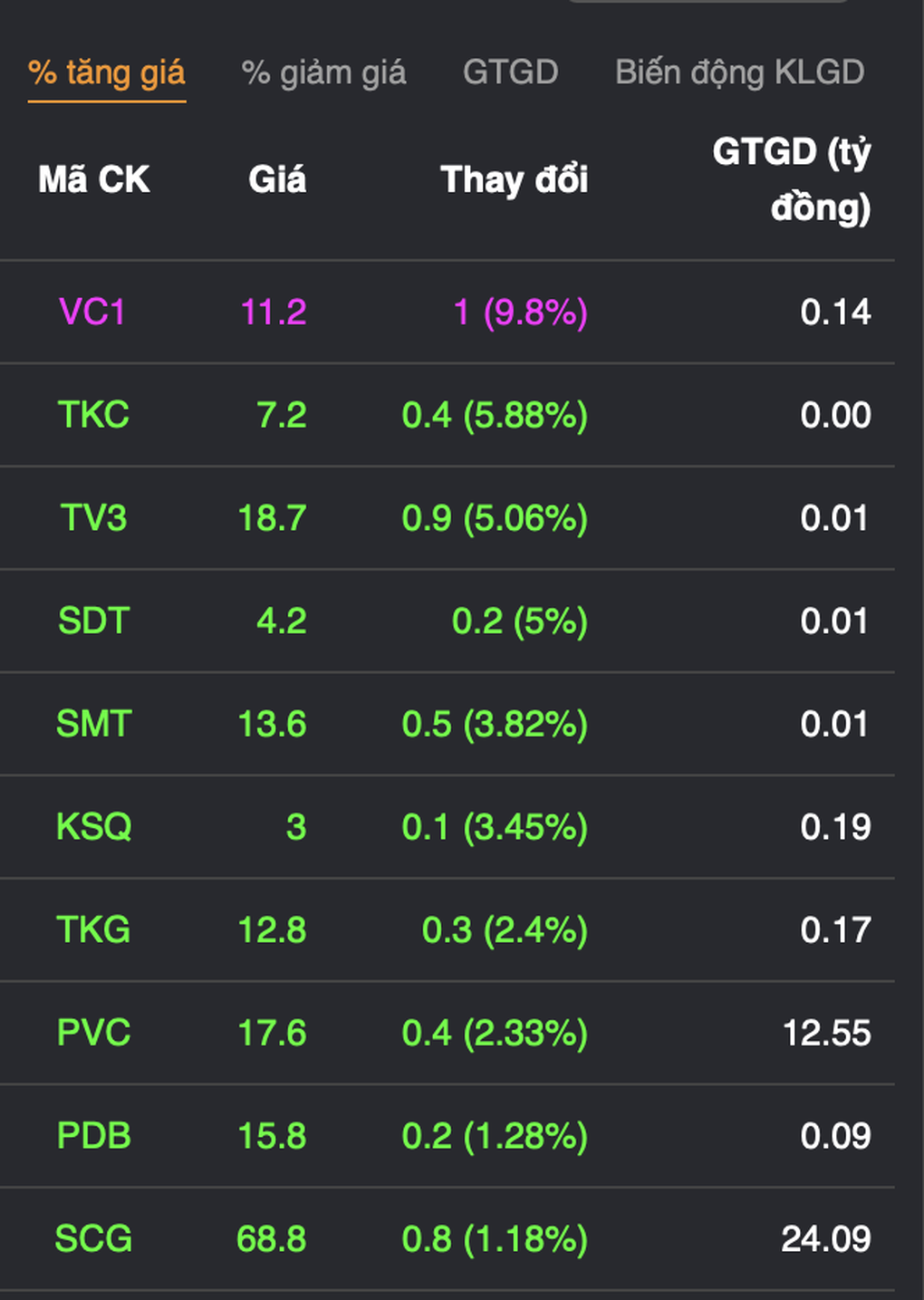This screenshot has height=1300, width=924.
Task: Click the Thay đổi column header
Action: pos(514,180)
